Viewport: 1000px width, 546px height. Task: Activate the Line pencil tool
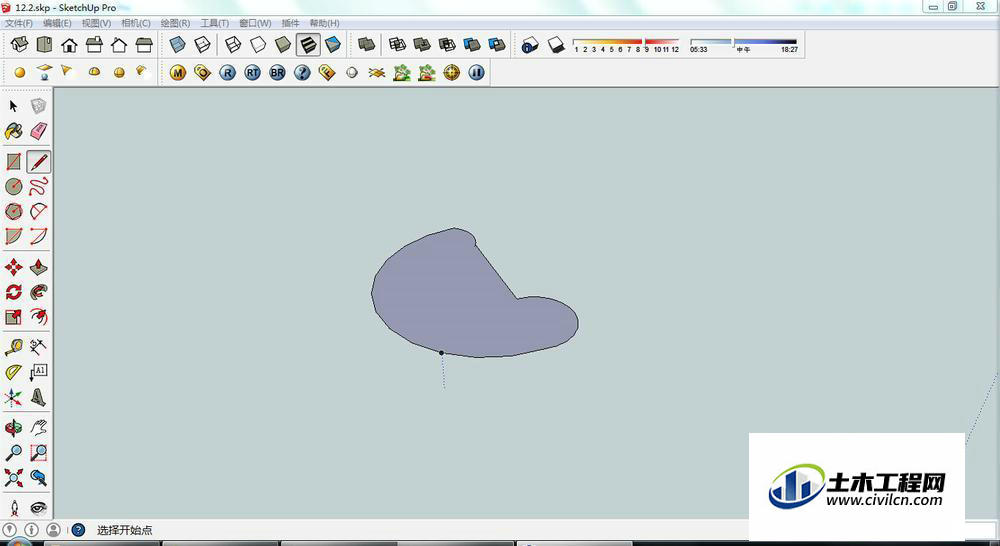point(38,162)
